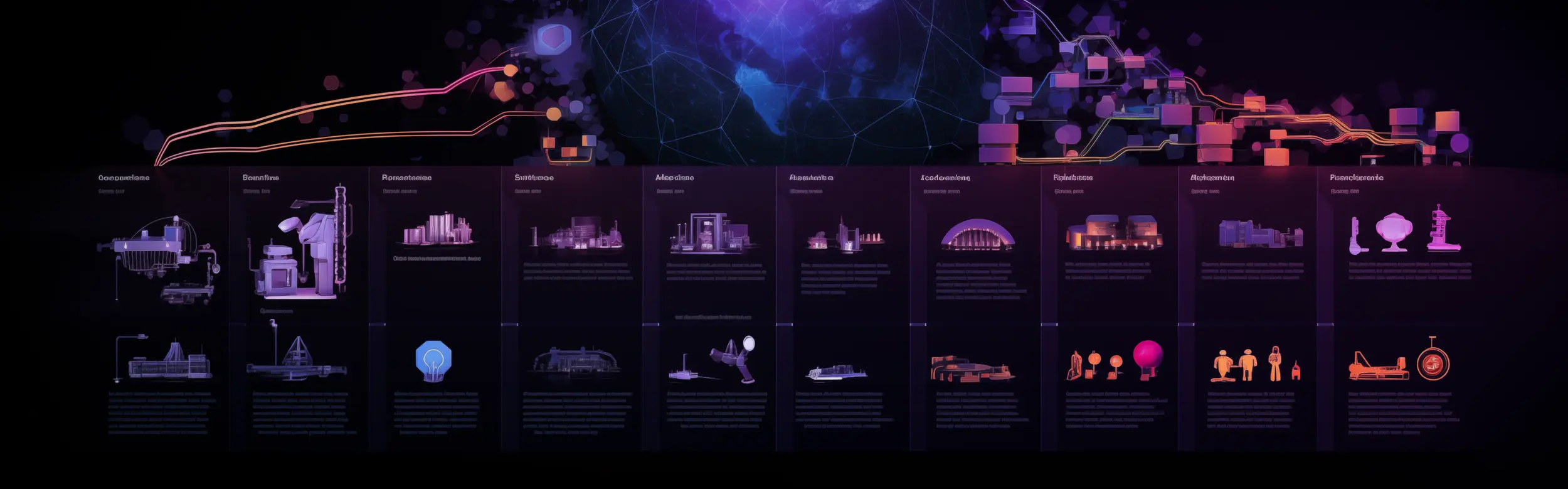The image size is (1568, 489).
Task: Select the orange bottle-shaped figure icon
Action: pos(1075,365)
